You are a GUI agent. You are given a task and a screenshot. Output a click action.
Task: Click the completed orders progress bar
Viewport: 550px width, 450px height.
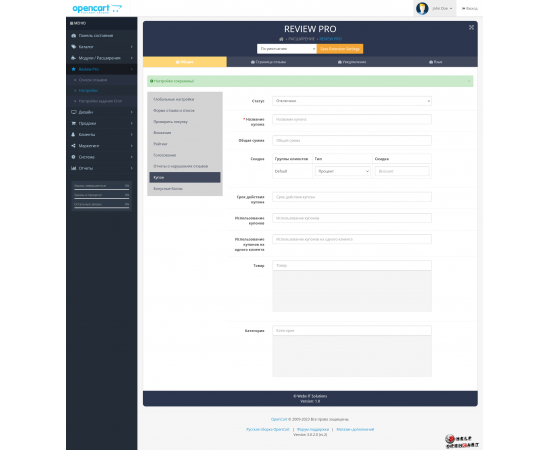pyautogui.click(x=102, y=189)
